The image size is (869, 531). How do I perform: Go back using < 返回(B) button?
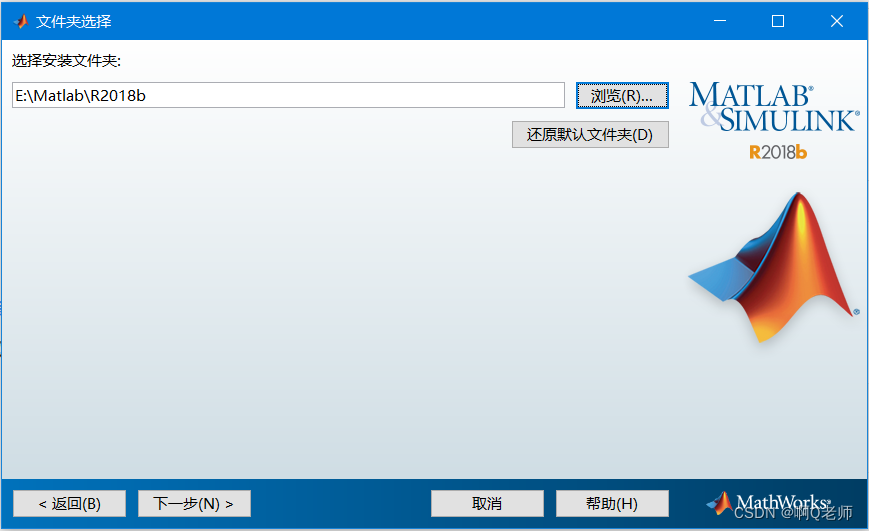(x=70, y=503)
